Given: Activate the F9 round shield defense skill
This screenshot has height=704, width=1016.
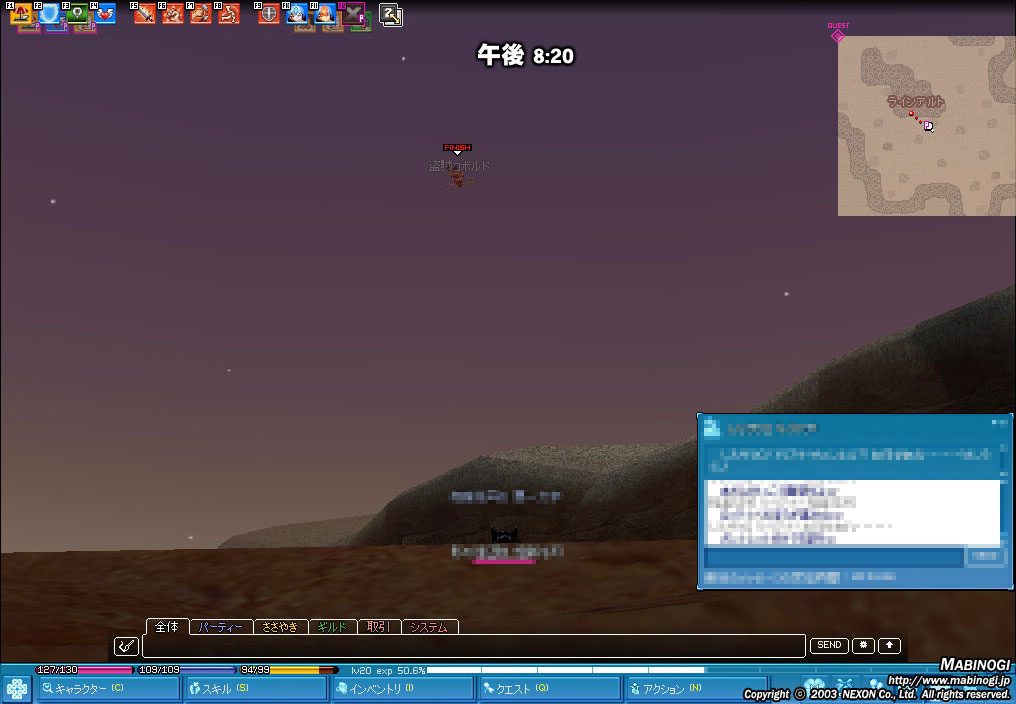Looking at the screenshot, I should (x=269, y=14).
